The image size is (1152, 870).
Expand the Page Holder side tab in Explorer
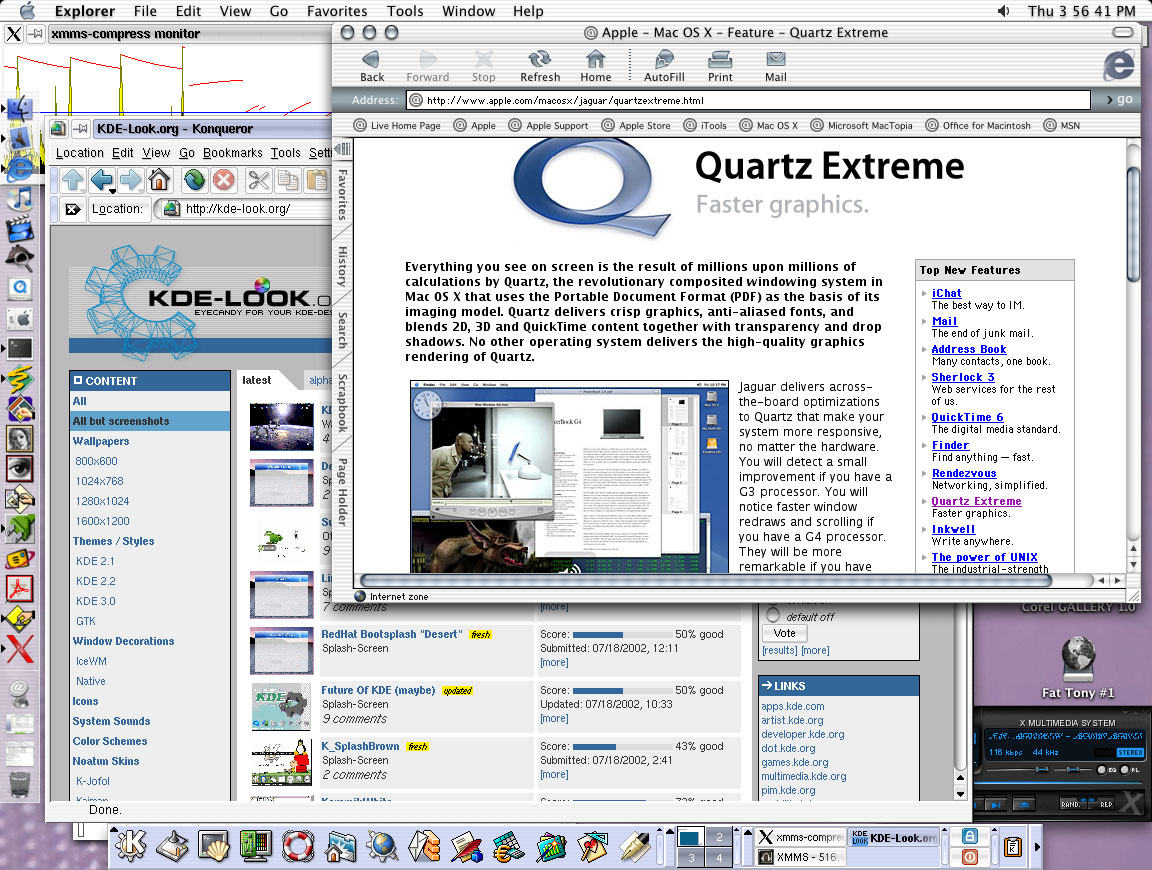342,492
